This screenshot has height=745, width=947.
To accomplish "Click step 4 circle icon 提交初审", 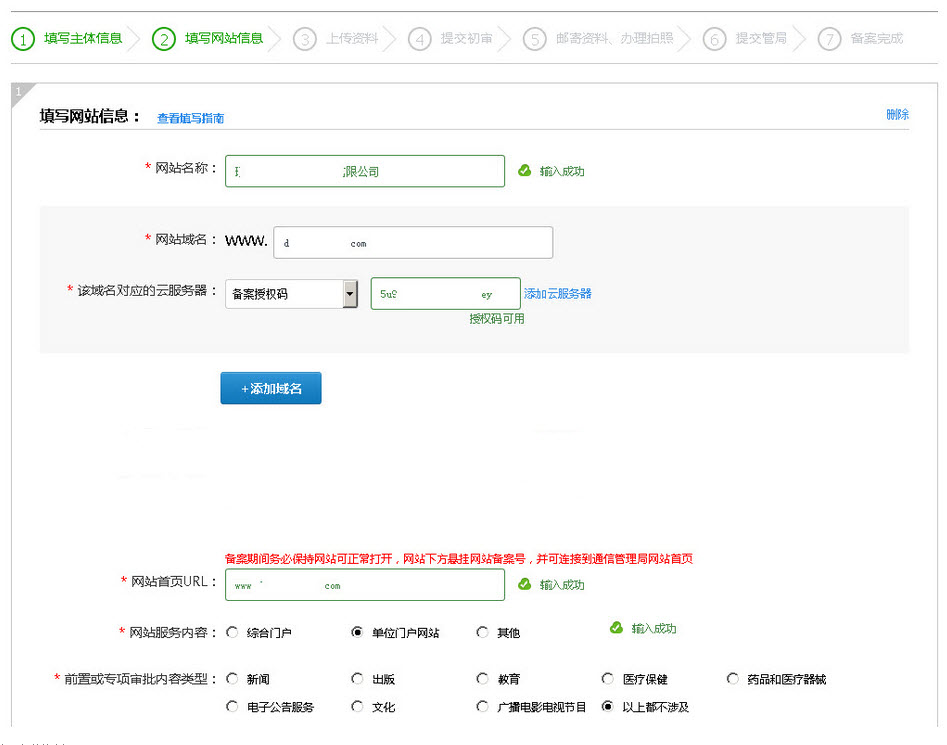I will [420, 39].
